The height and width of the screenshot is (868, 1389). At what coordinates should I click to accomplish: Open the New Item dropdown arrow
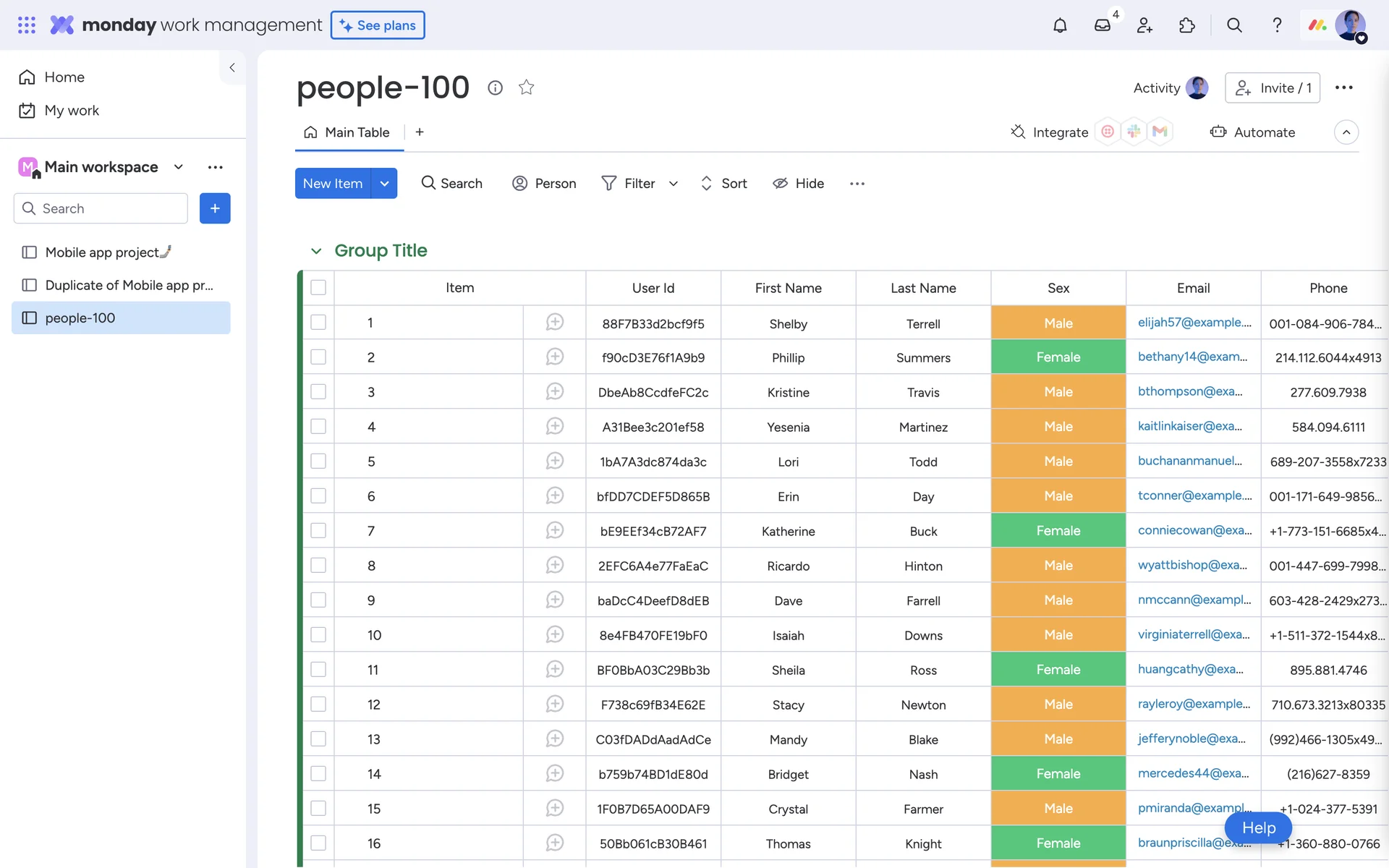pyautogui.click(x=384, y=184)
